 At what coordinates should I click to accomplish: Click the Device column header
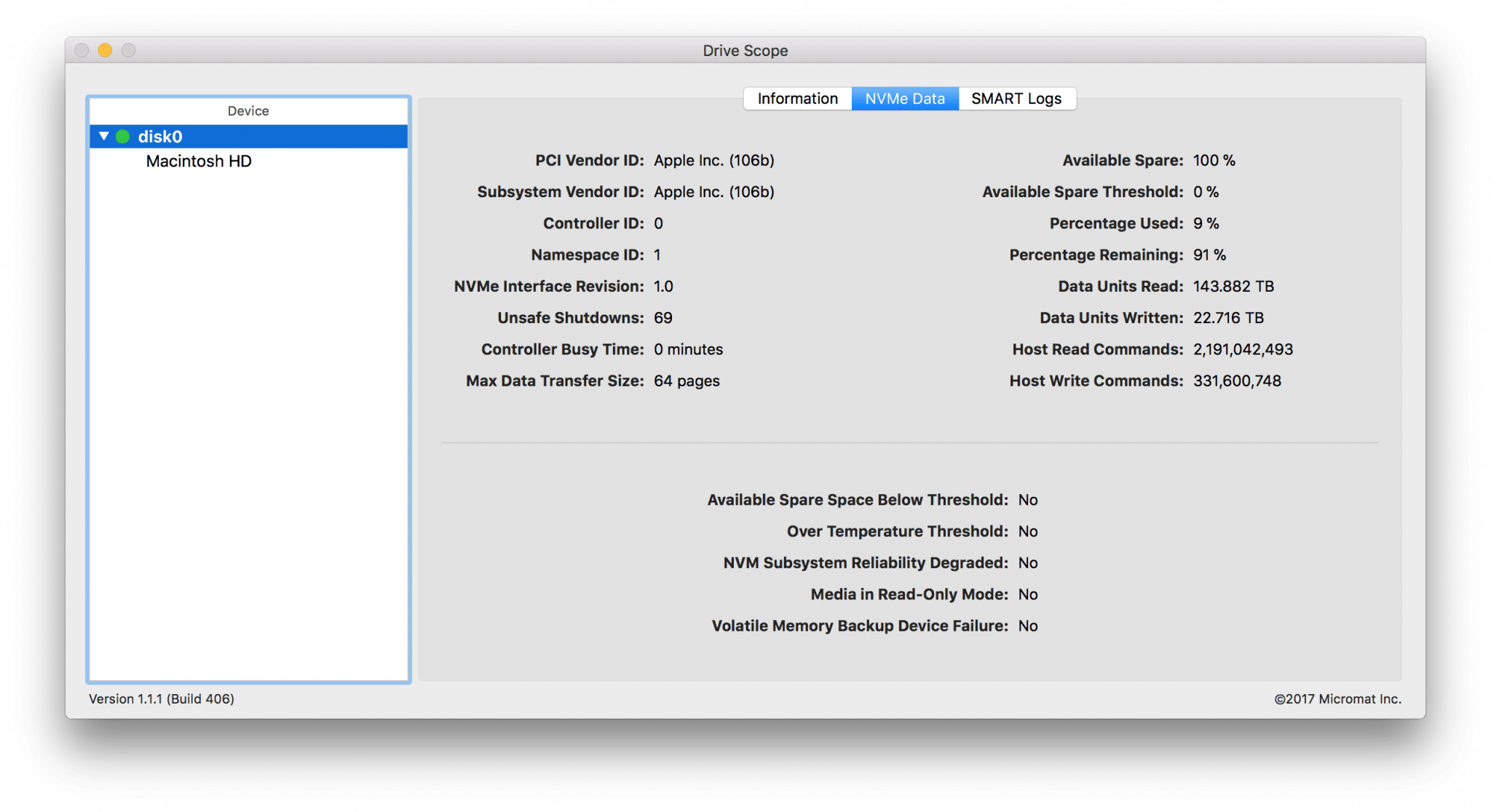click(248, 111)
